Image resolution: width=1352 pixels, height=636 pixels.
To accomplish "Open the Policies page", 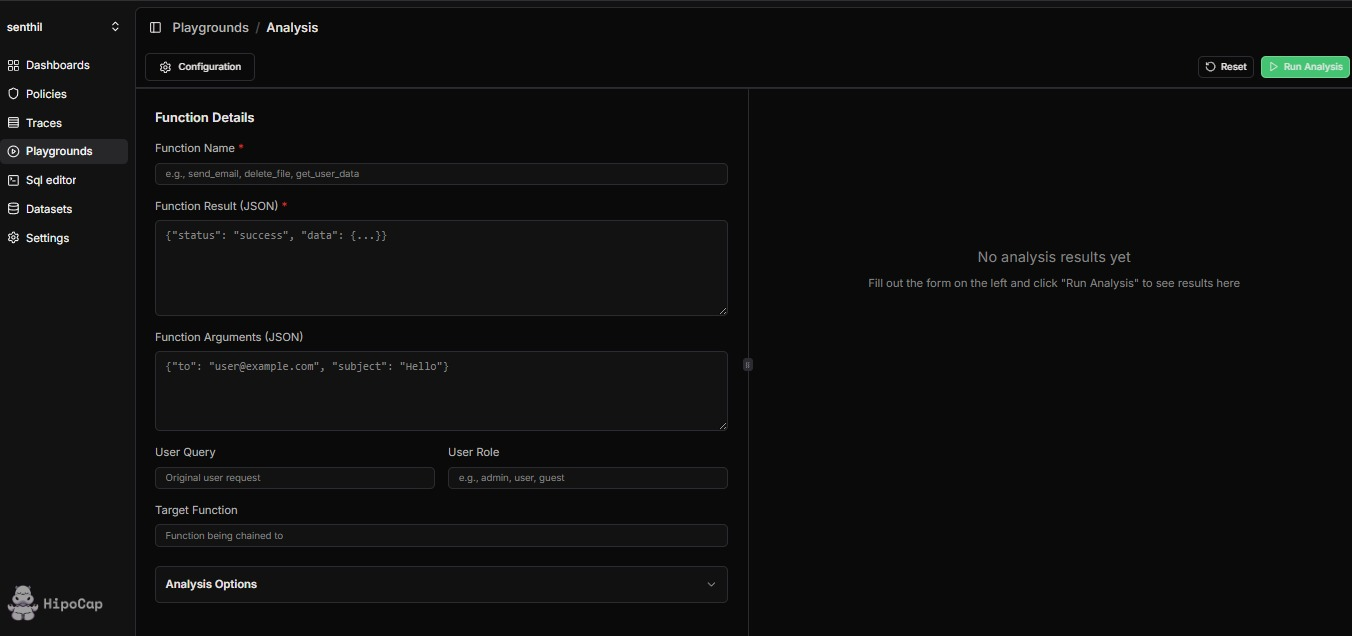I will coord(64,94).
